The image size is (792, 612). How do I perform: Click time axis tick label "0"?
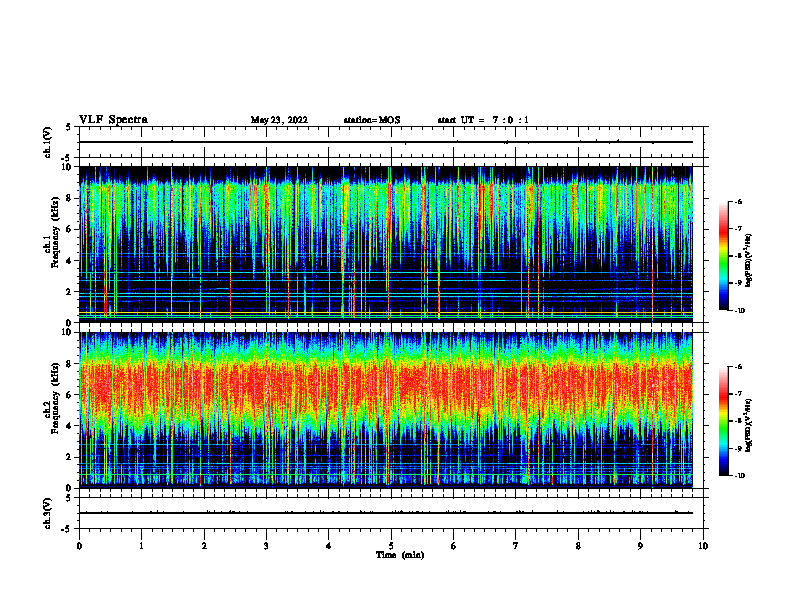point(79,546)
